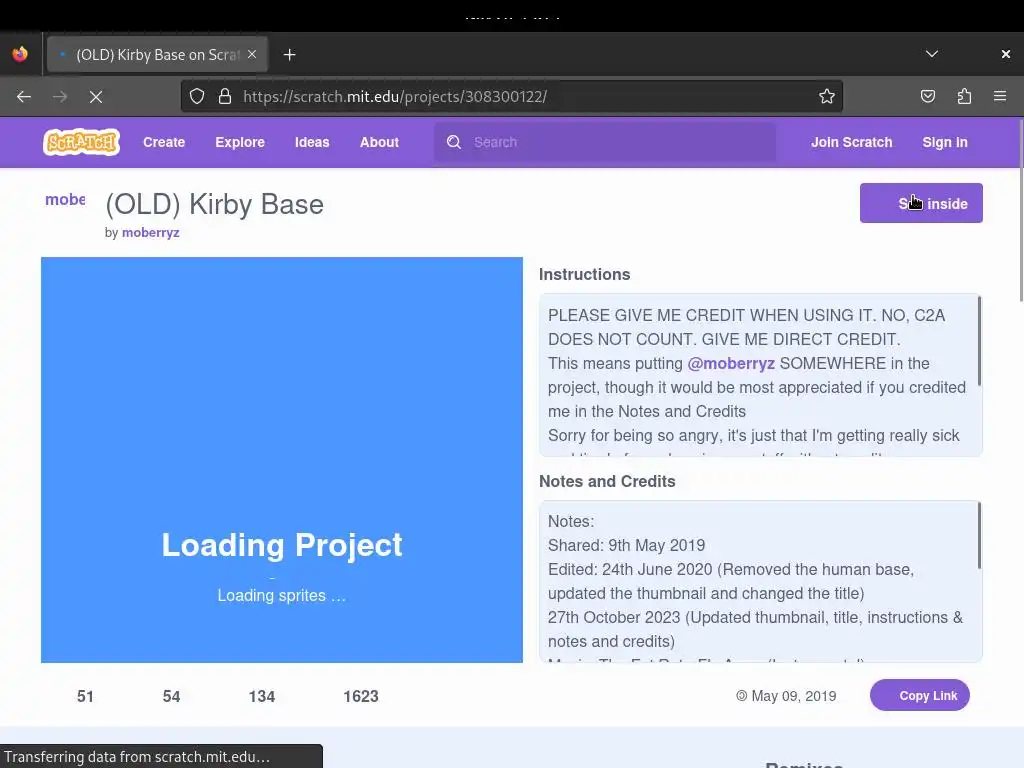Open the Pocket save icon
Screen dimensions: 1024x768
928,97
